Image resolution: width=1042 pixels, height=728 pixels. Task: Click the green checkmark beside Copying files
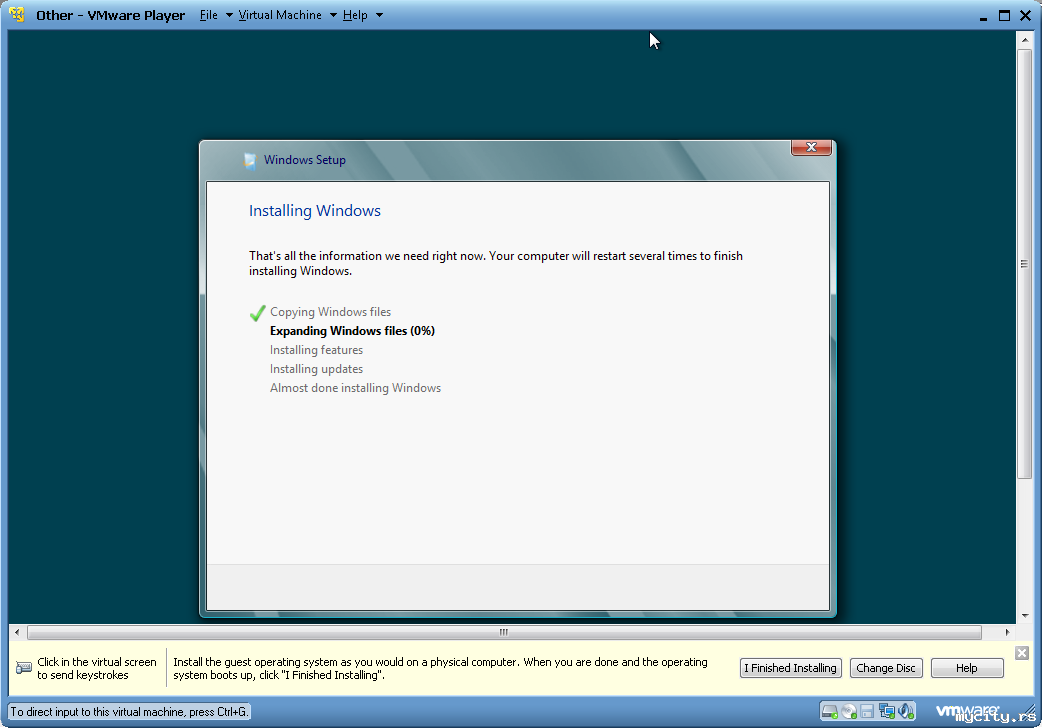click(258, 313)
